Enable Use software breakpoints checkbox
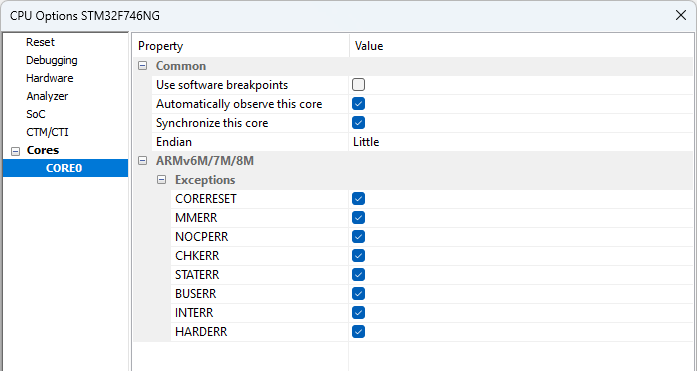This screenshot has width=697, height=371. pos(358,85)
